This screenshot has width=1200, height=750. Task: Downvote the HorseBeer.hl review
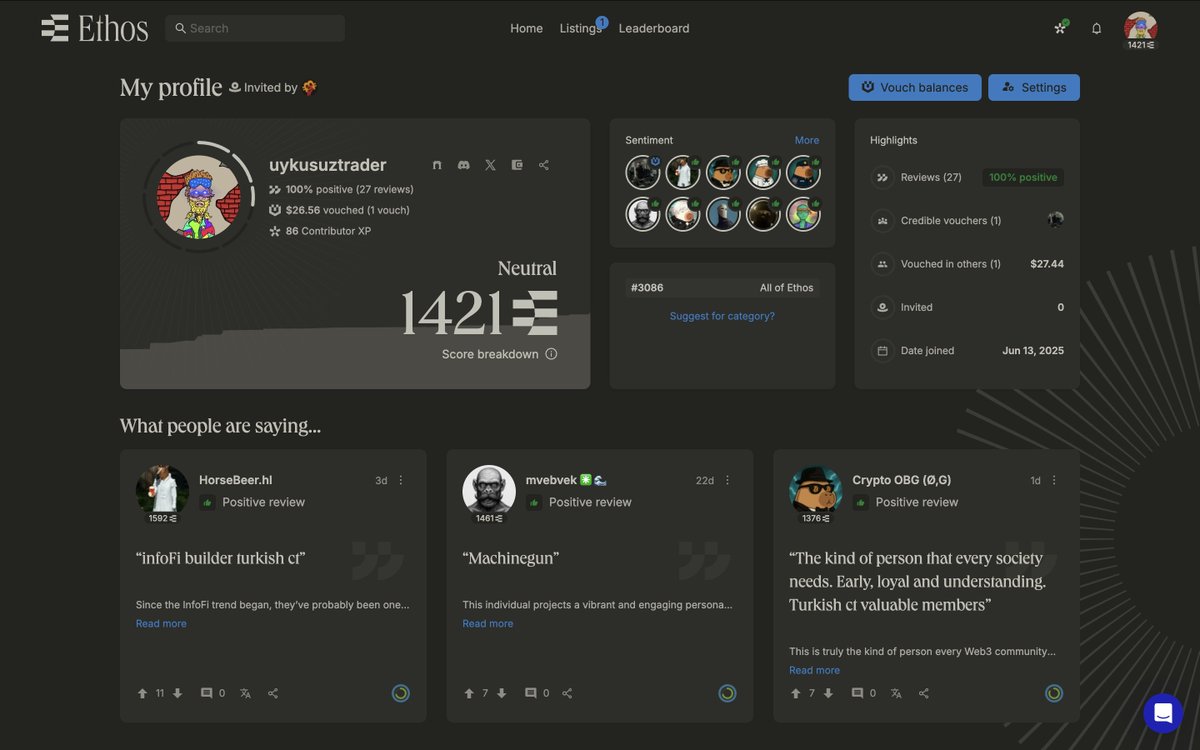(x=177, y=693)
